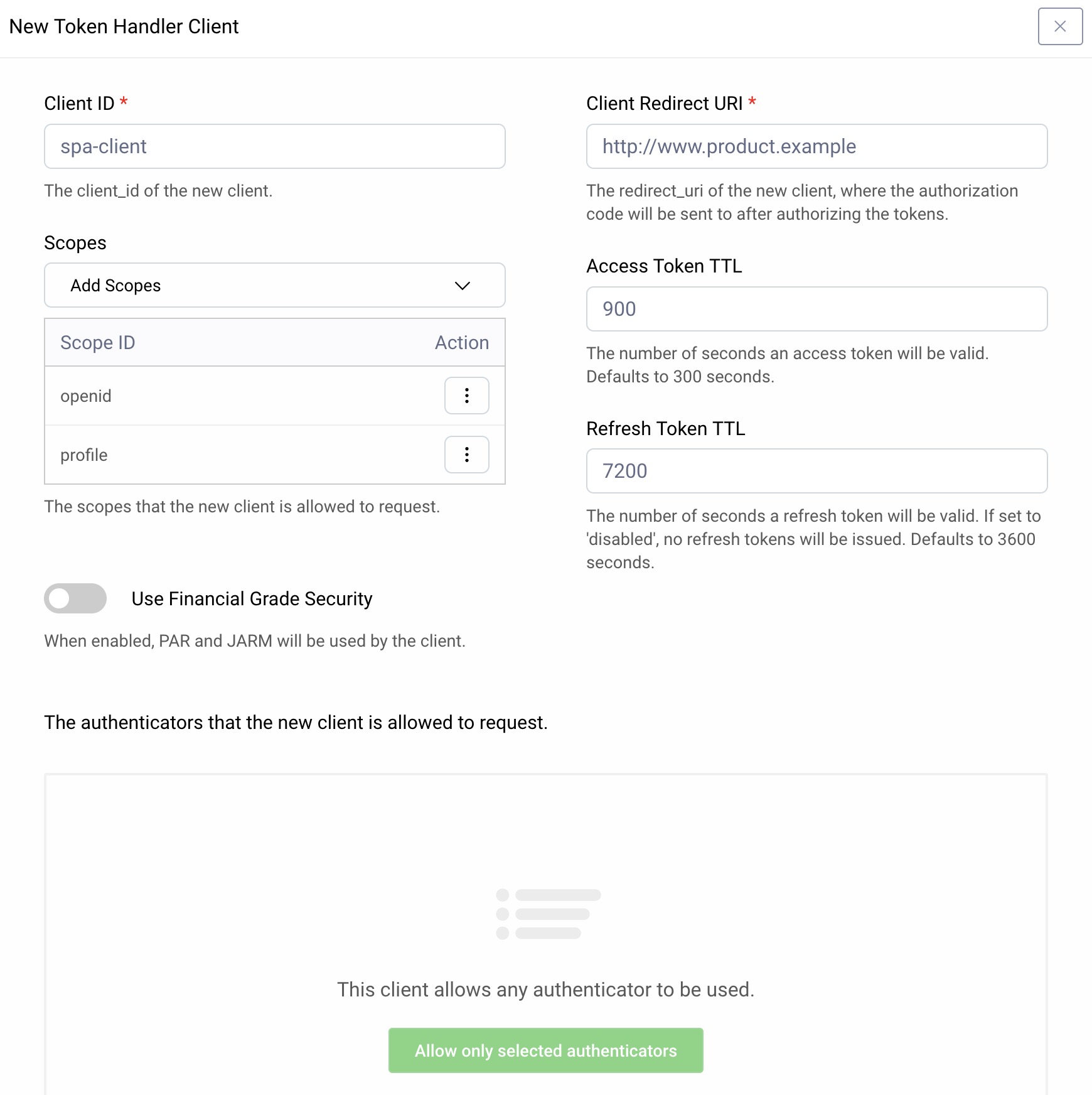Close the New Token Handler Client dialog
The image size is (1092, 1095).
coord(1059,26)
